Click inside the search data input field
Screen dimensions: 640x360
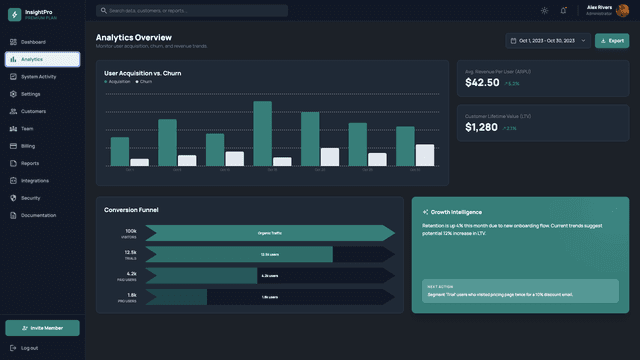192,11
